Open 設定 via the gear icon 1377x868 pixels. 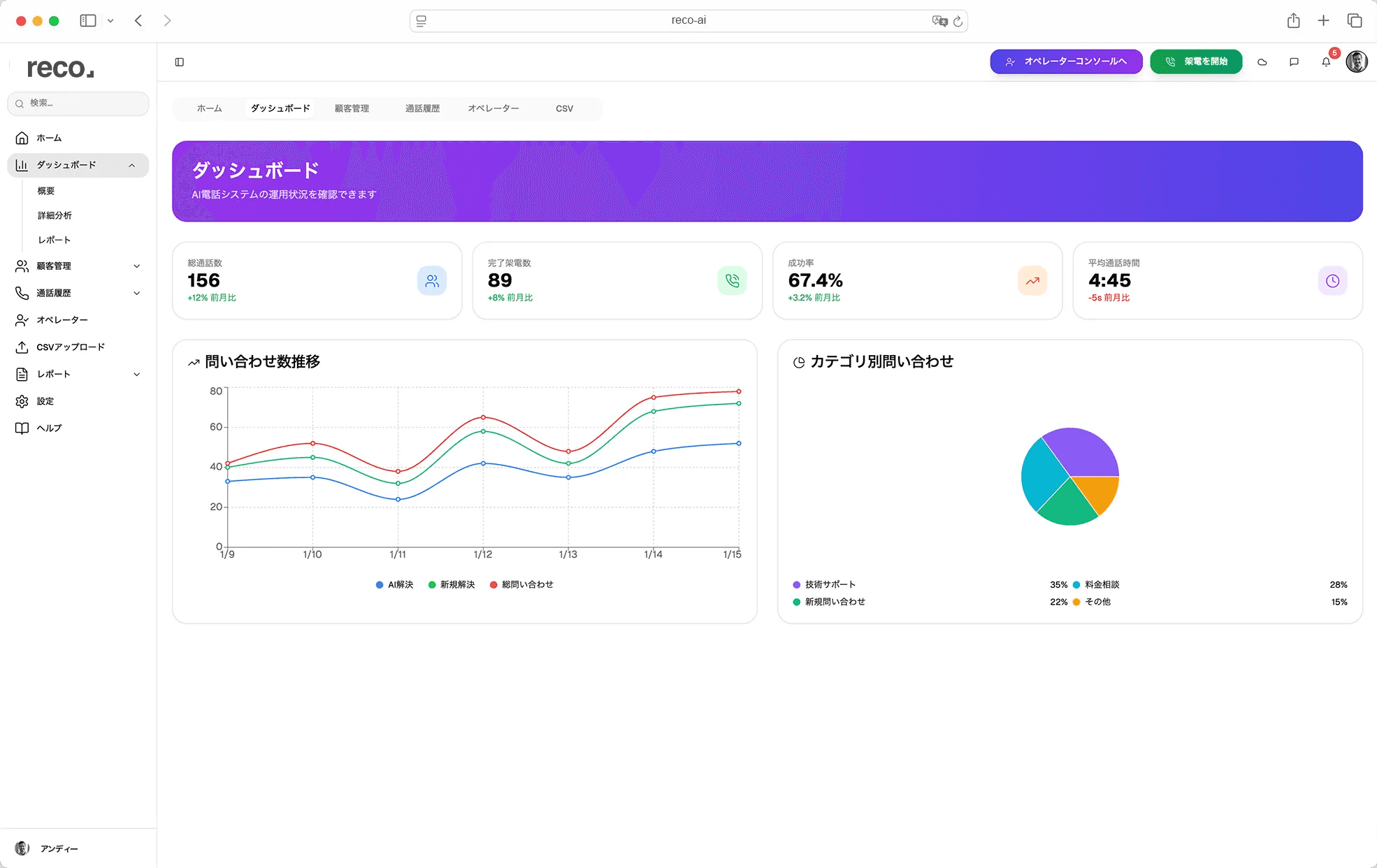22,401
